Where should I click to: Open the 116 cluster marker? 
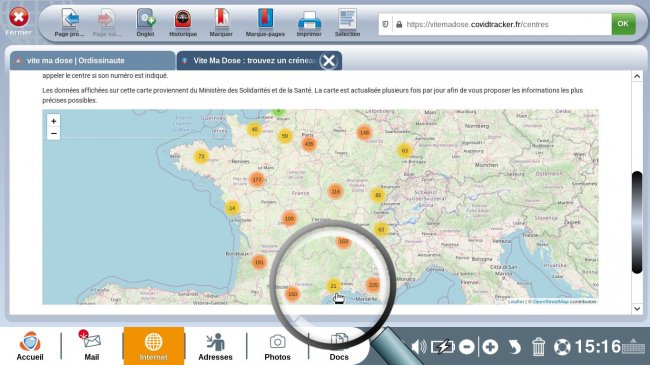tap(335, 192)
